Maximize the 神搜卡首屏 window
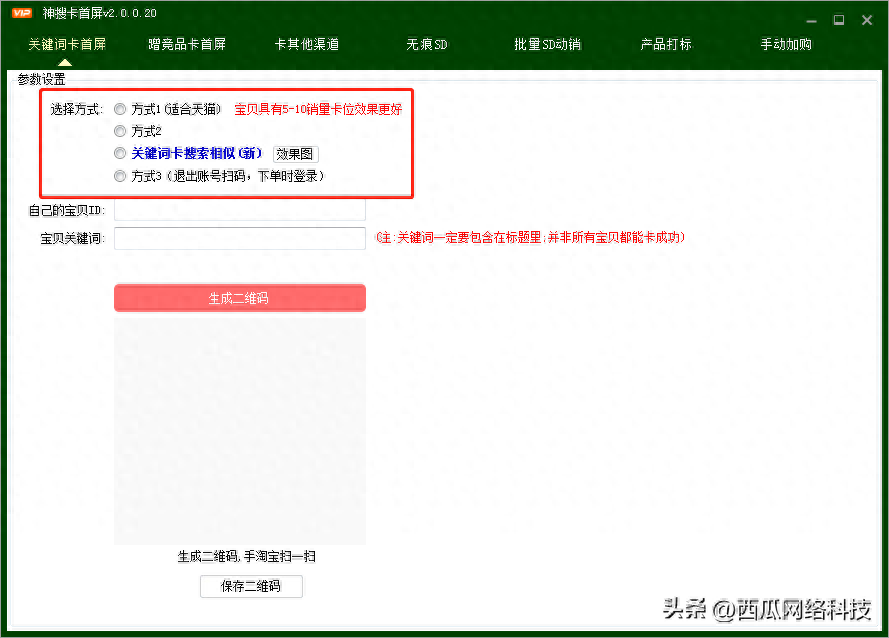Screen dimensions: 889x638 pos(838,20)
